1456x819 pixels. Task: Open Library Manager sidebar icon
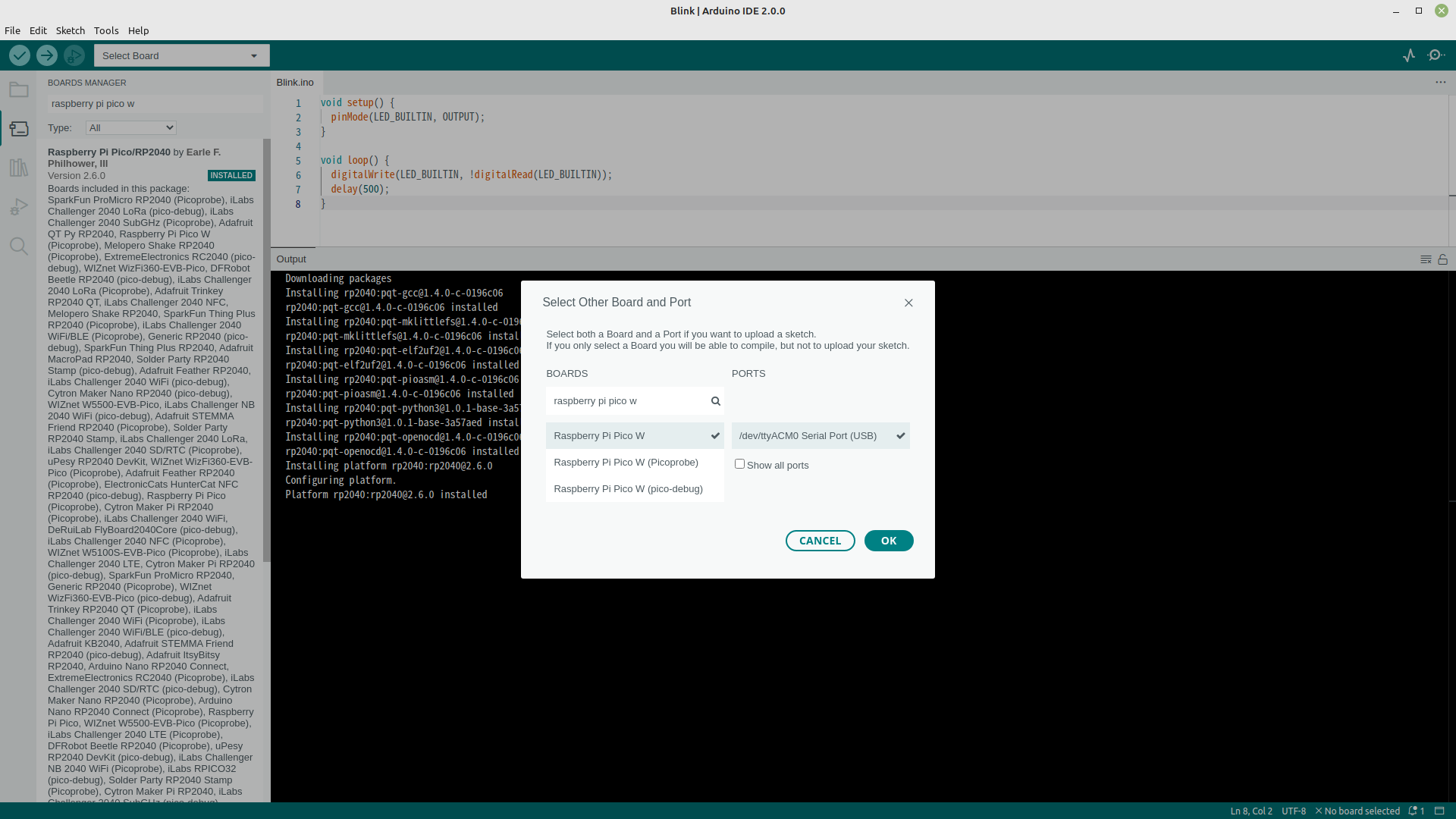coord(19,168)
